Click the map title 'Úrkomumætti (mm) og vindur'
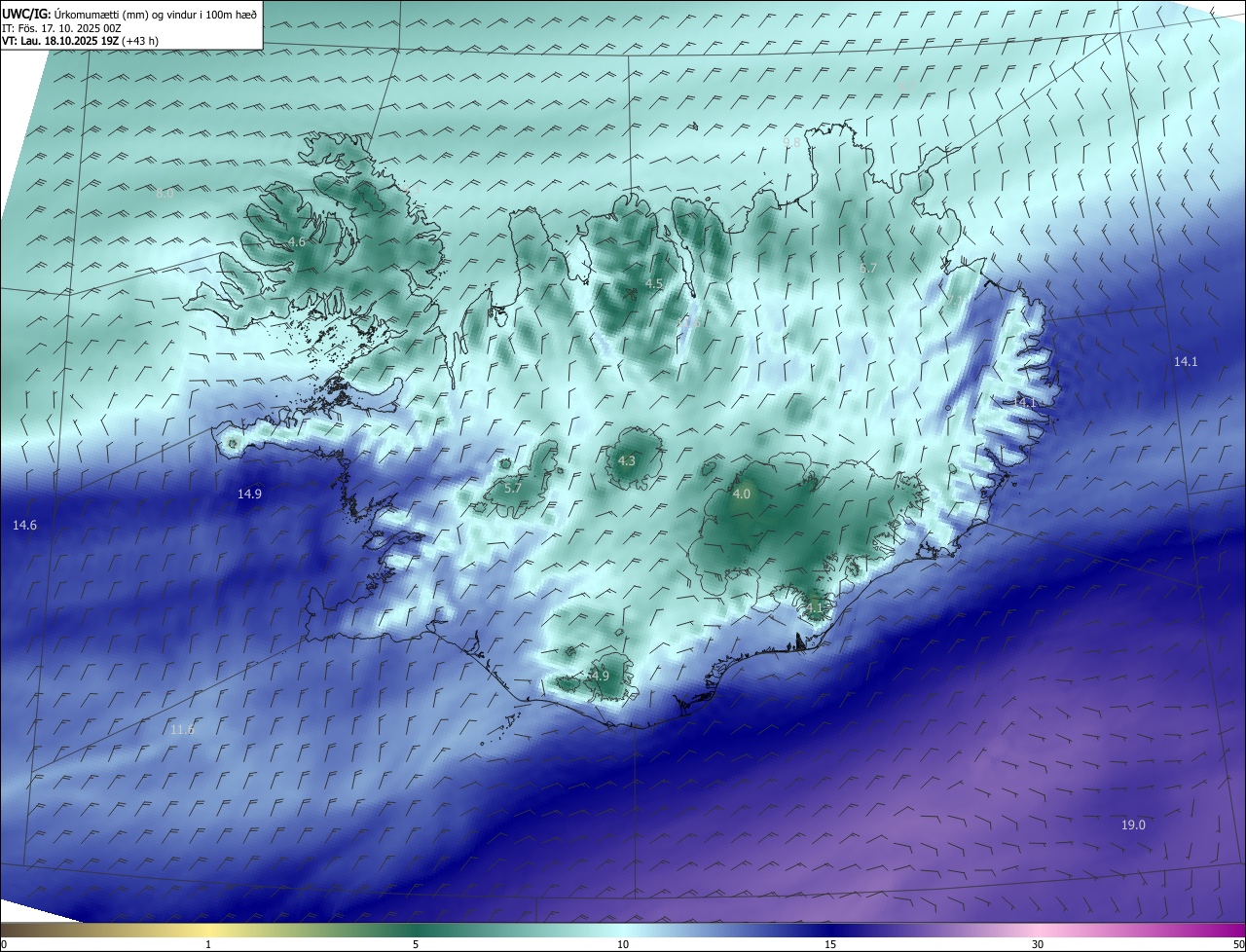Viewport: 1246px width, 952px height. 128,15
